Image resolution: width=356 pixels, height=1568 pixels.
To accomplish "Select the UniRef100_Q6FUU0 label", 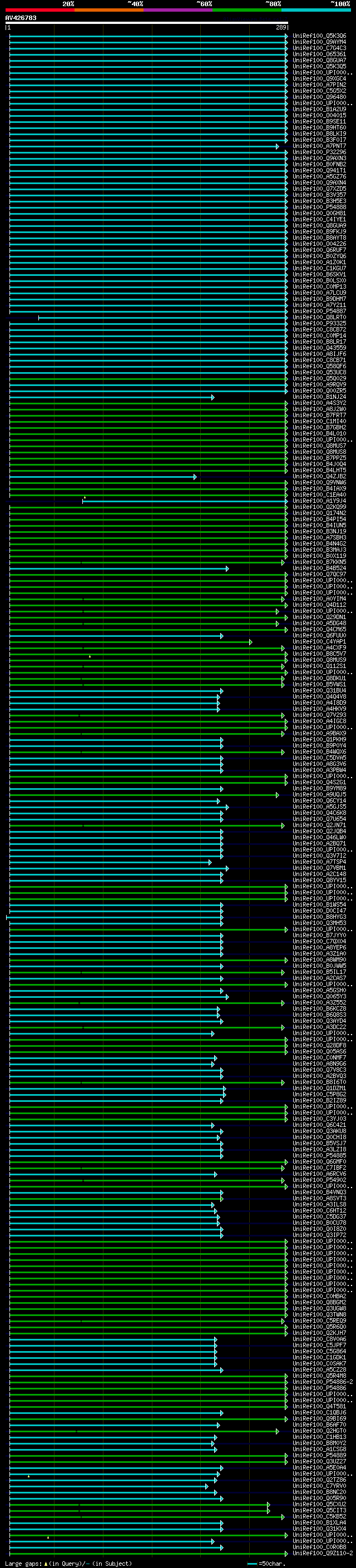I will 319,635.
